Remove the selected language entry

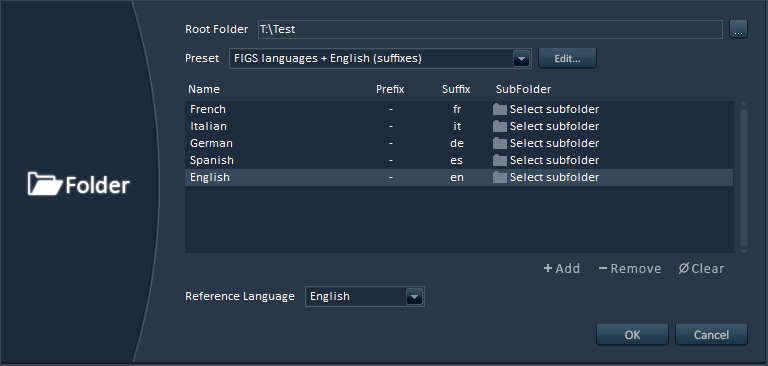630,268
